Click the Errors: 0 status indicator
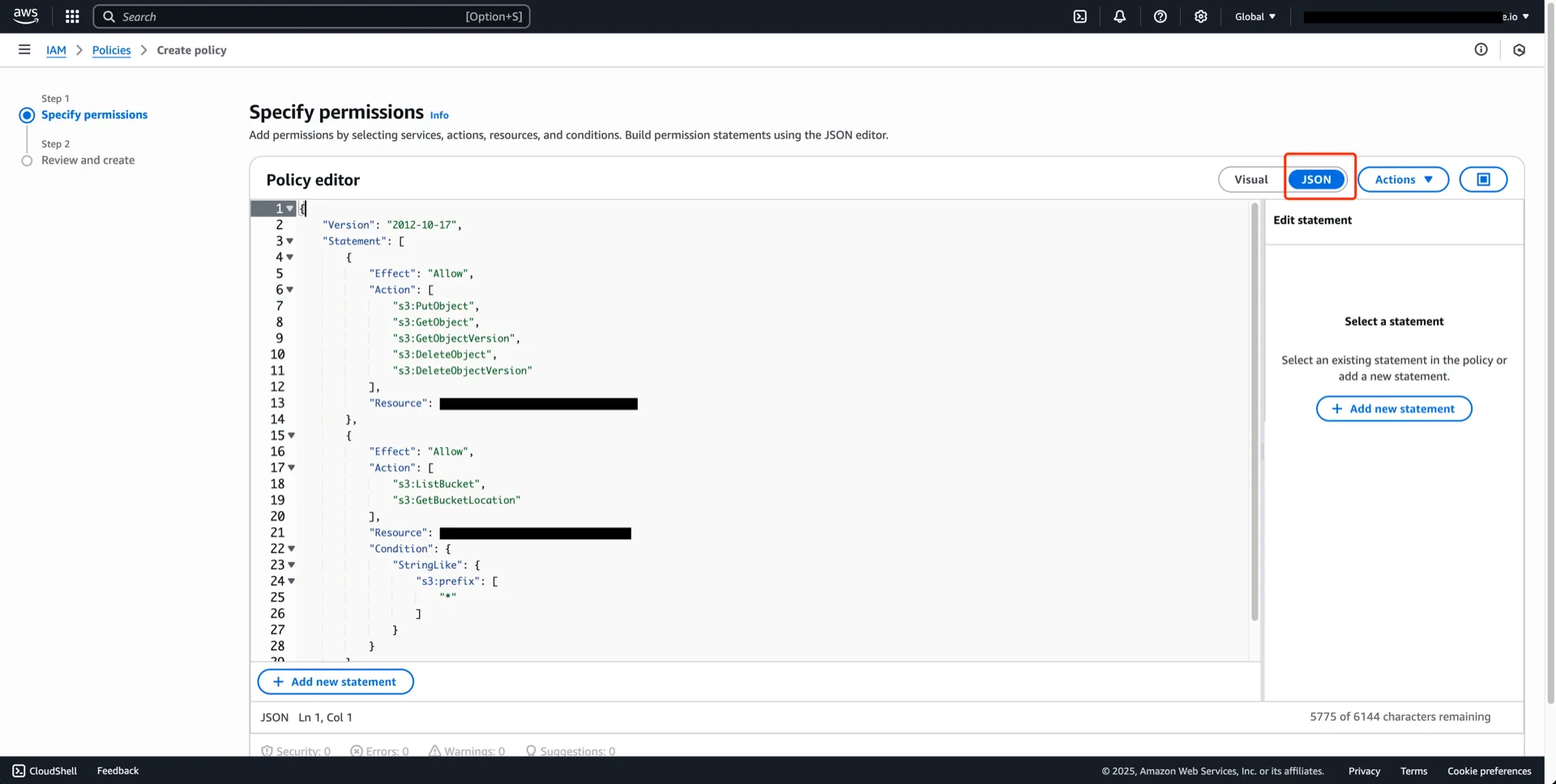Screen dimensions: 1556x784 coord(379,751)
